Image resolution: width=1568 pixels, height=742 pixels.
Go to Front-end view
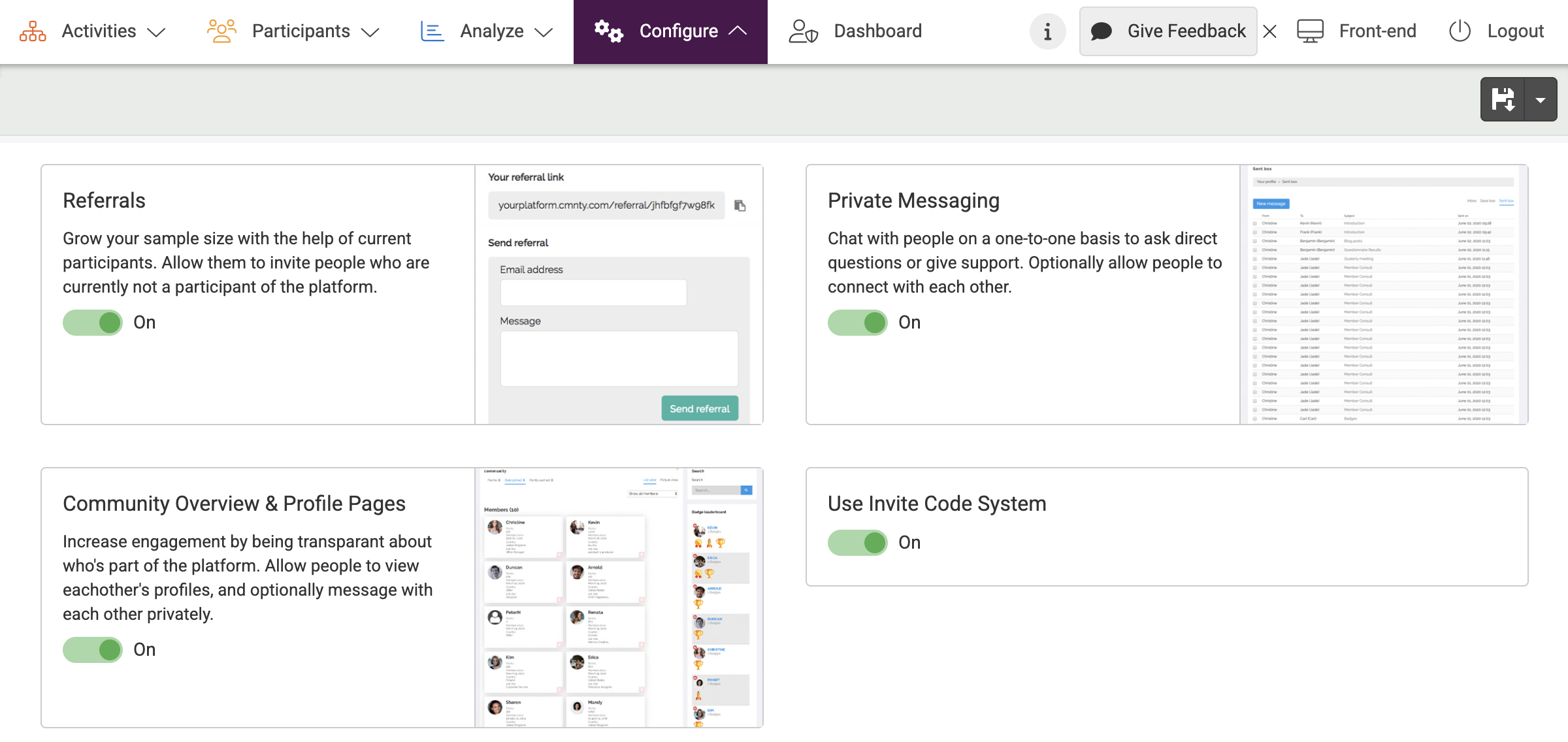tap(1357, 31)
